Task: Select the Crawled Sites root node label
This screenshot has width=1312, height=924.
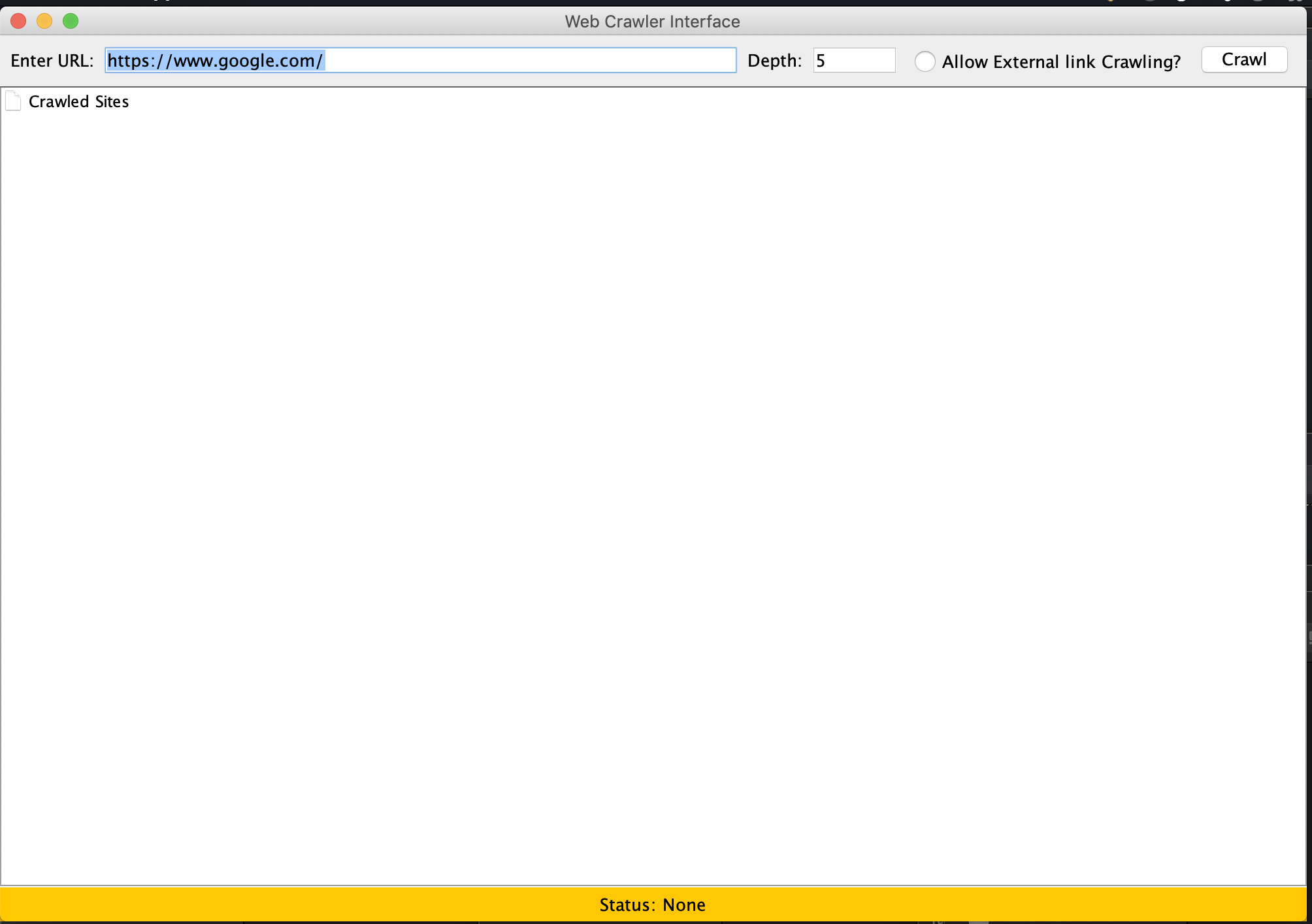Action: 78,102
